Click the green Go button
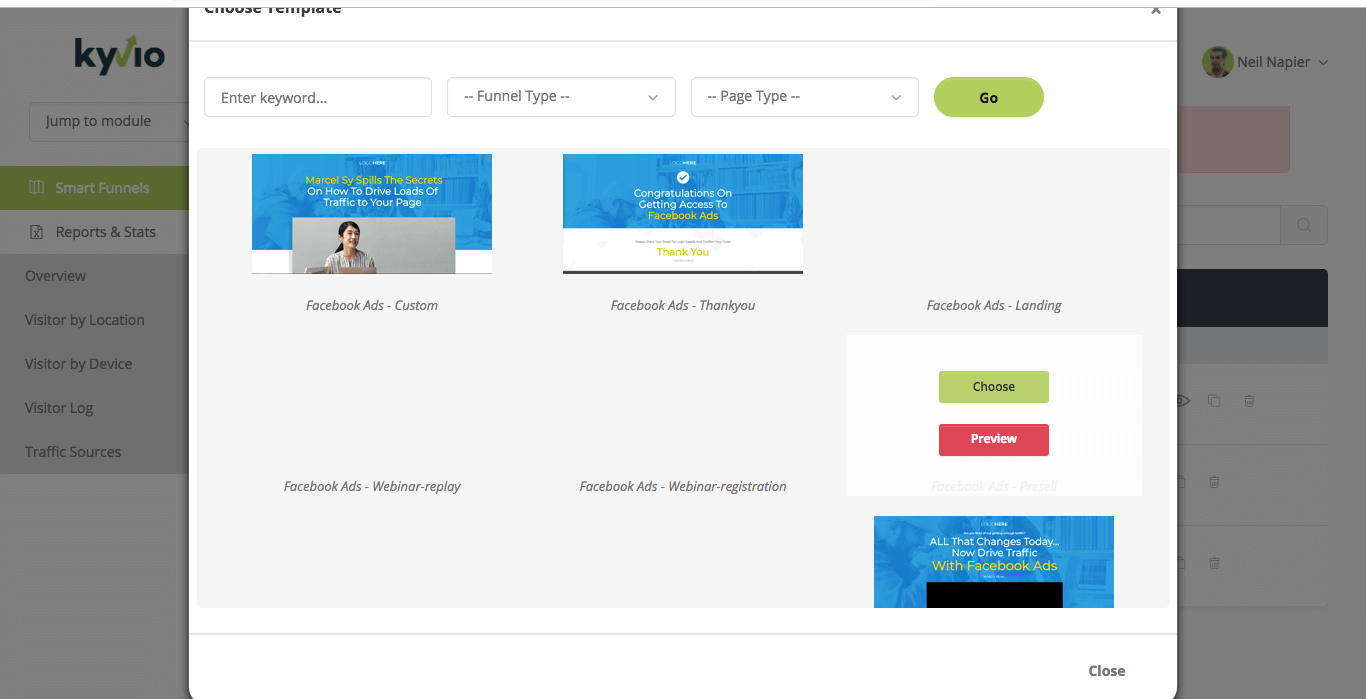This screenshot has width=1366, height=699. tap(989, 97)
